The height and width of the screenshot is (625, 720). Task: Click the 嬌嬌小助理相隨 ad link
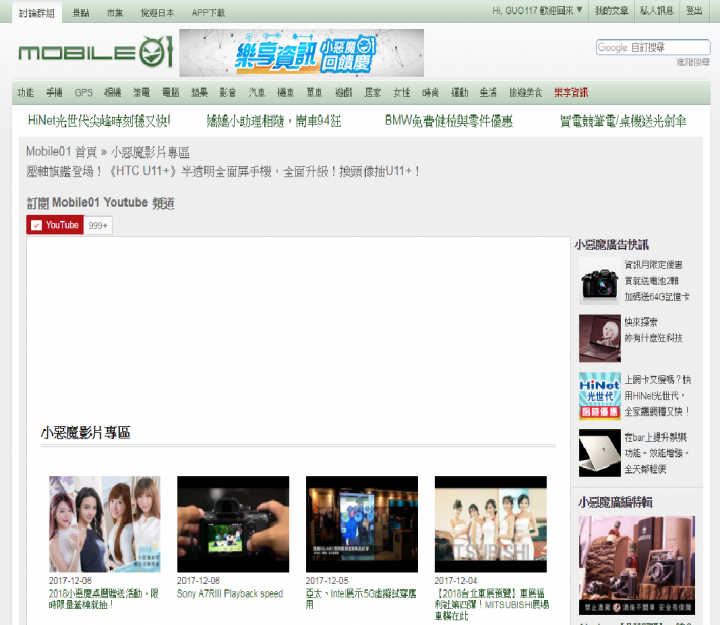click(x=274, y=121)
